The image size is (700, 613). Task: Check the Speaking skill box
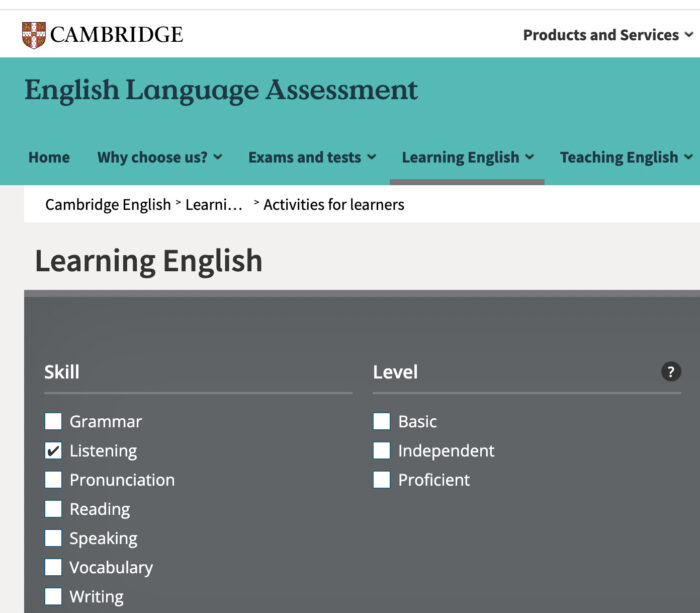(x=53, y=538)
